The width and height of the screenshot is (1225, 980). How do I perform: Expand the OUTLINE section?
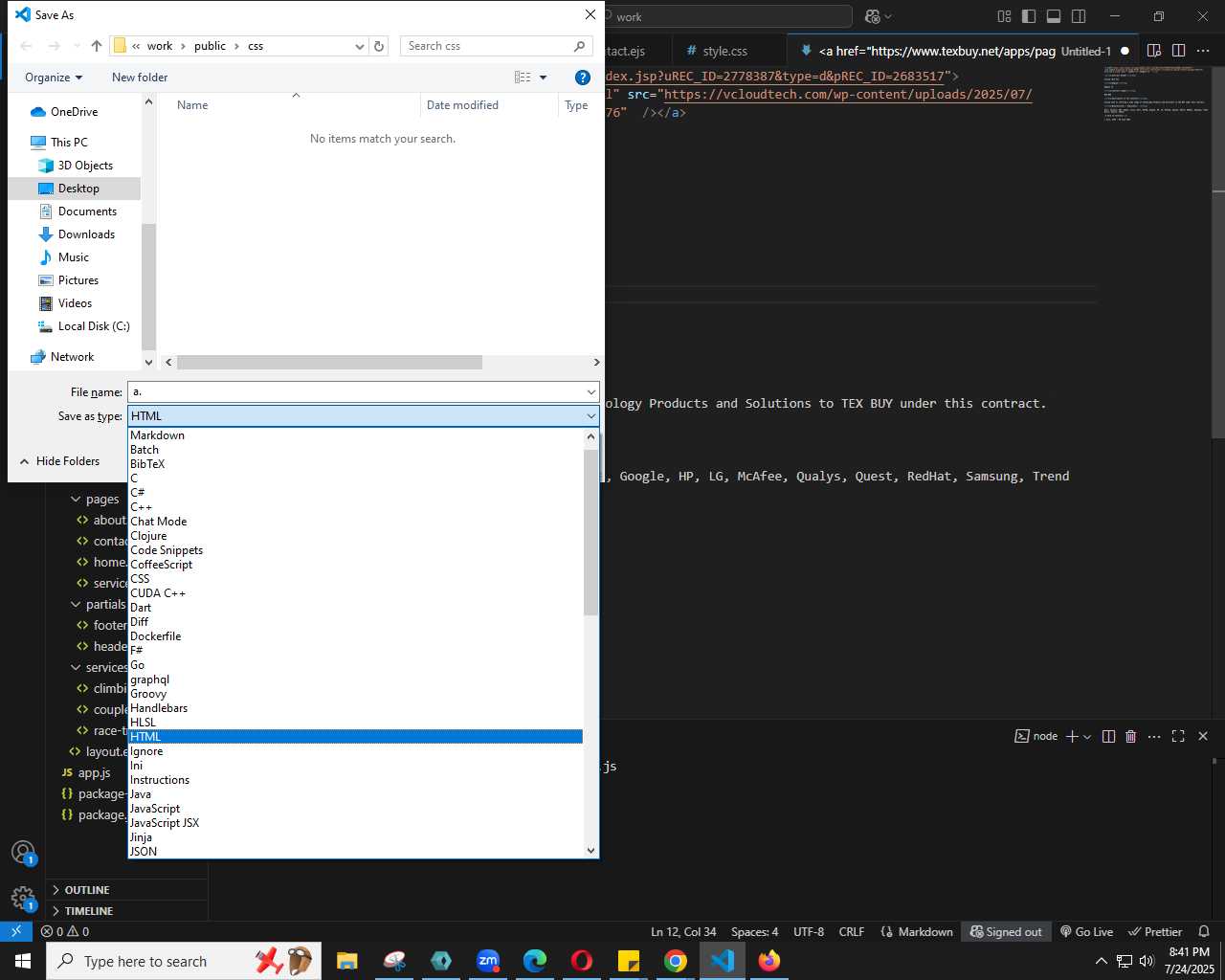pyautogui.click(x=87, y=890)
